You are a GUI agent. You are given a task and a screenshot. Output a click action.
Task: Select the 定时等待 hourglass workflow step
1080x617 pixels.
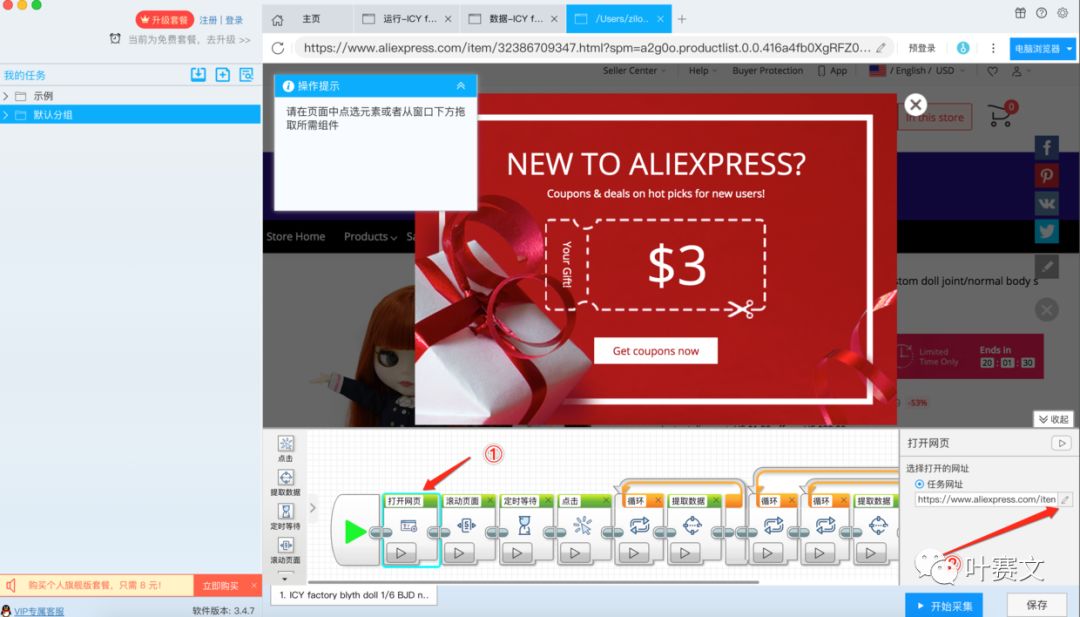point(524,525)
